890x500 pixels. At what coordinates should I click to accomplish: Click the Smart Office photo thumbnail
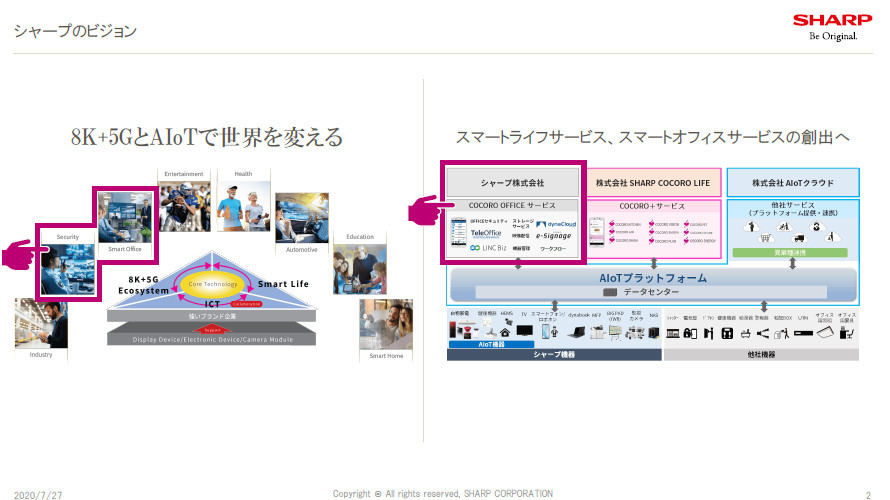pos(125,218)
